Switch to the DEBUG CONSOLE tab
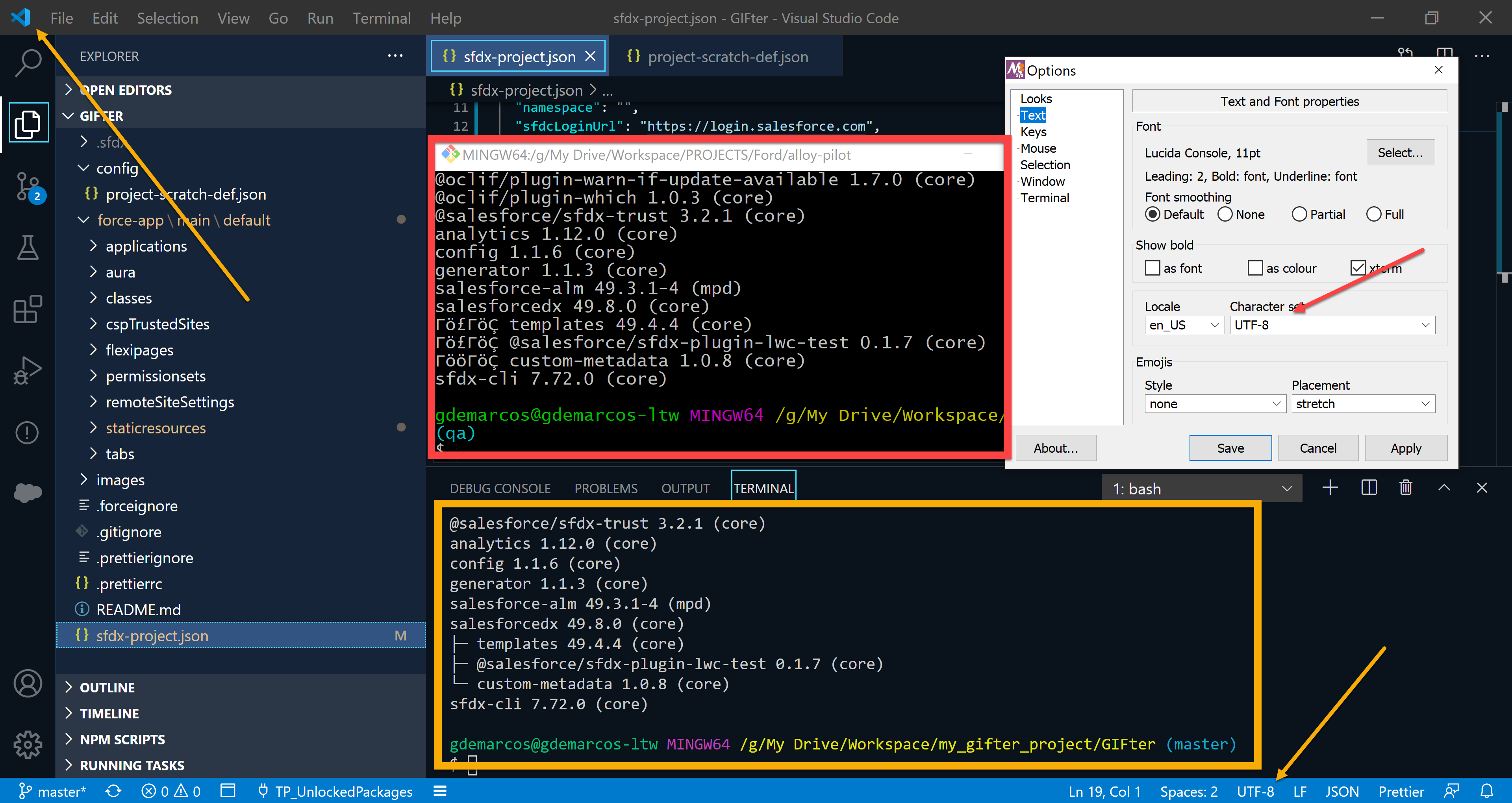The height and width of the screenshot is (803, 1512). click(500, 488)
